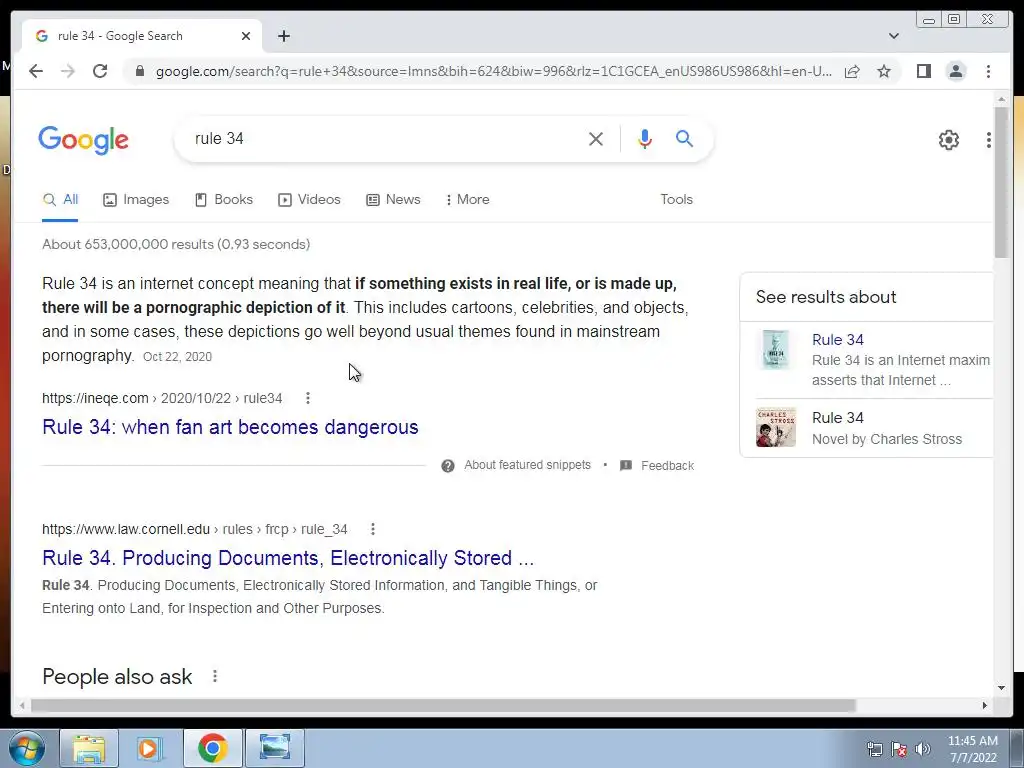Click the taskbar clock 11:45 AM
The image size is (1024, 768).
(x=972, y=749)
